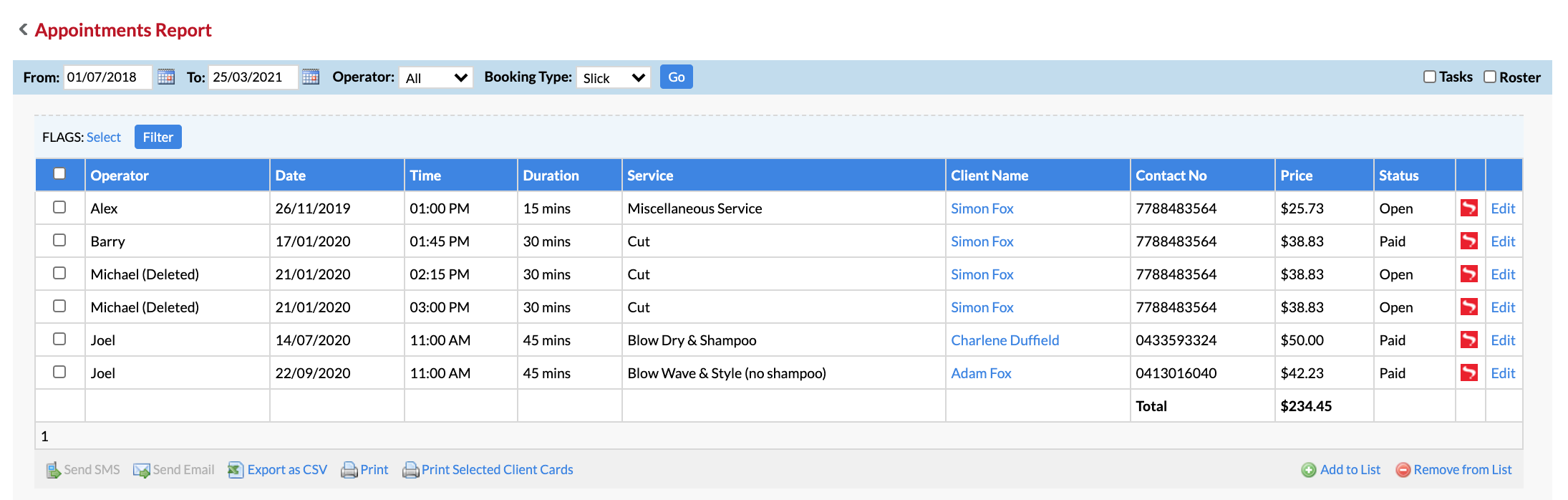Click the Print printer icon

[349, 470]
